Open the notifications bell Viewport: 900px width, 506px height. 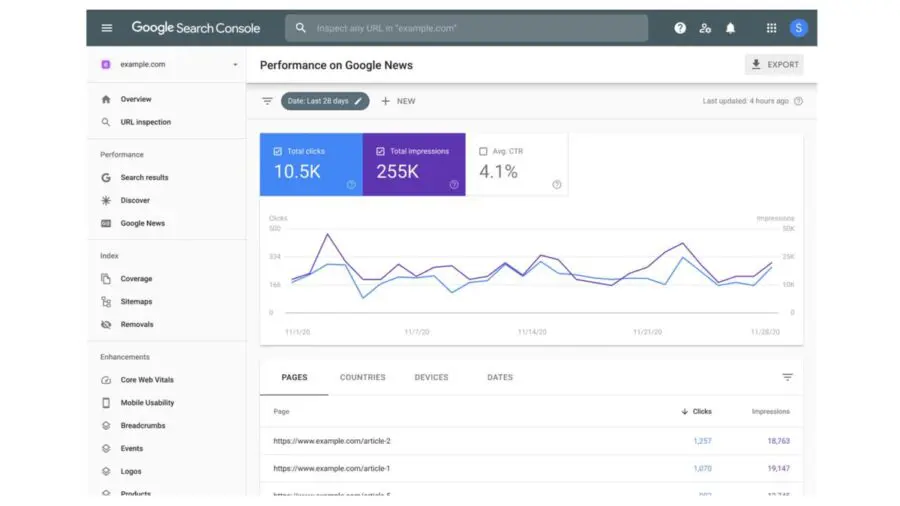(x=730, y=28)
